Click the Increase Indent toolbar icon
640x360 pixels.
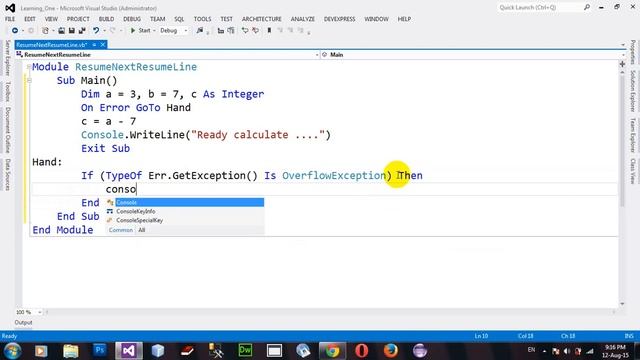[x=231, y=31]
